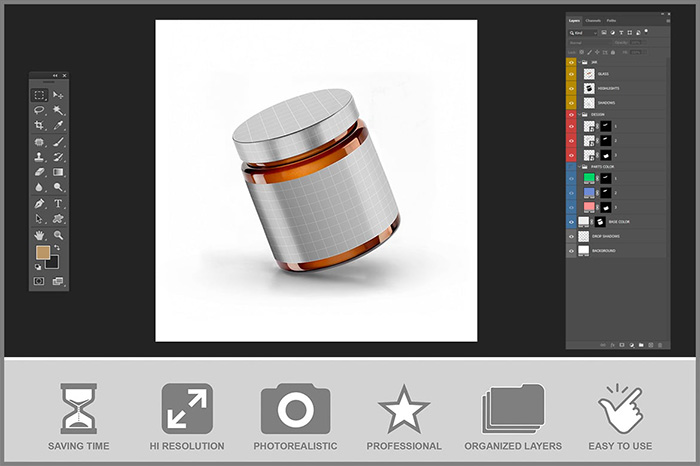Open the Kind filter dropdown
The width and height of the screenshot is (700, 466).
click(x=583, y=33)
